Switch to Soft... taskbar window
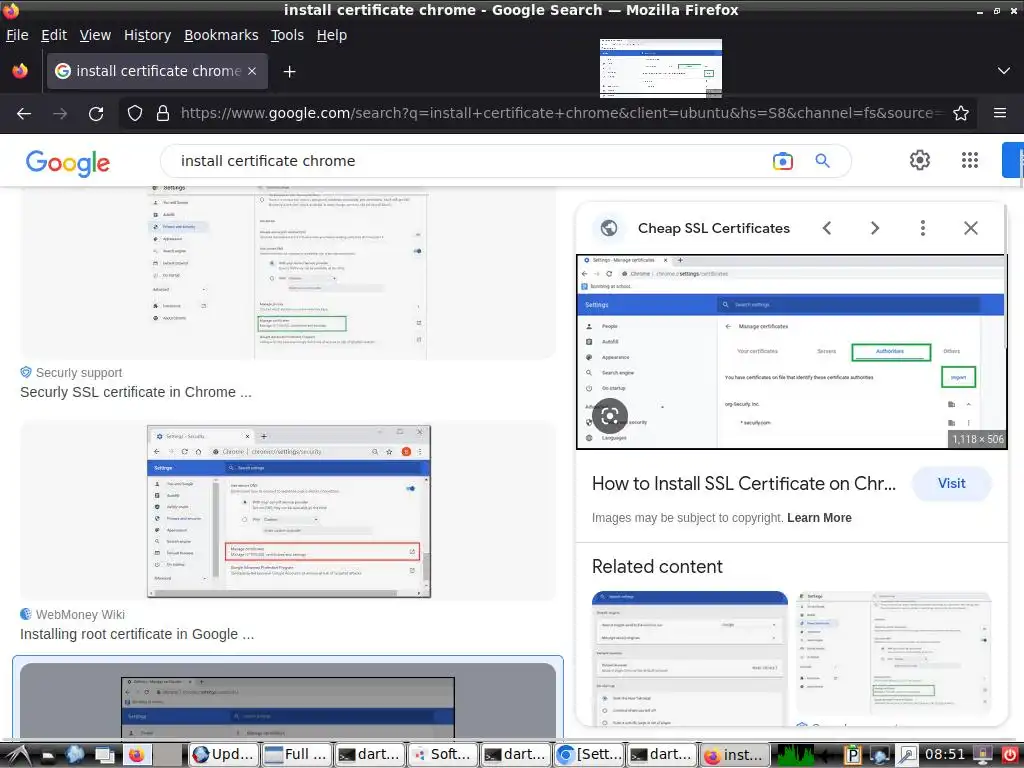 (442, 755)
